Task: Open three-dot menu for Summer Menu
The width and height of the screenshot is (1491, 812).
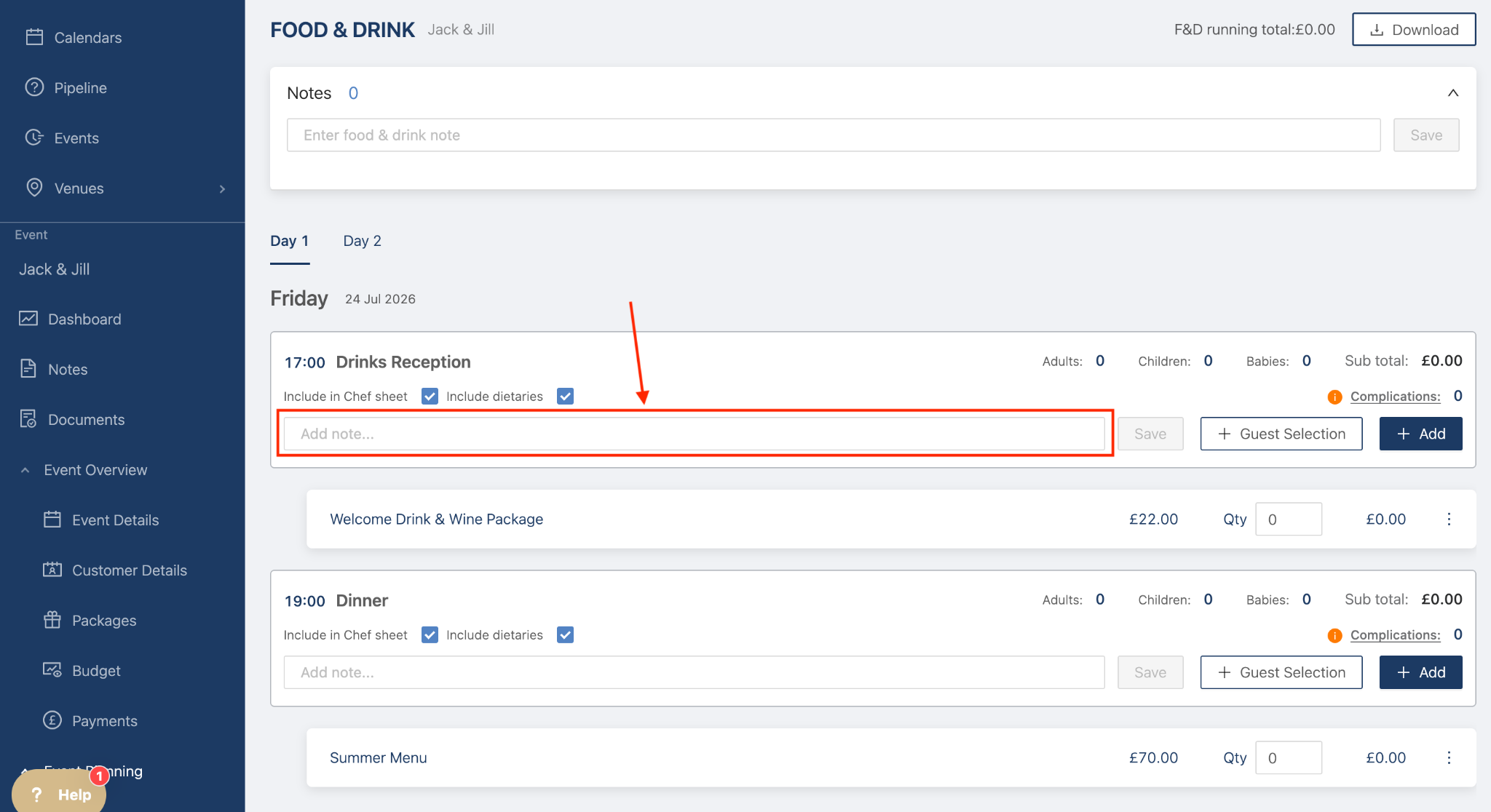Action: [1449, 757]
